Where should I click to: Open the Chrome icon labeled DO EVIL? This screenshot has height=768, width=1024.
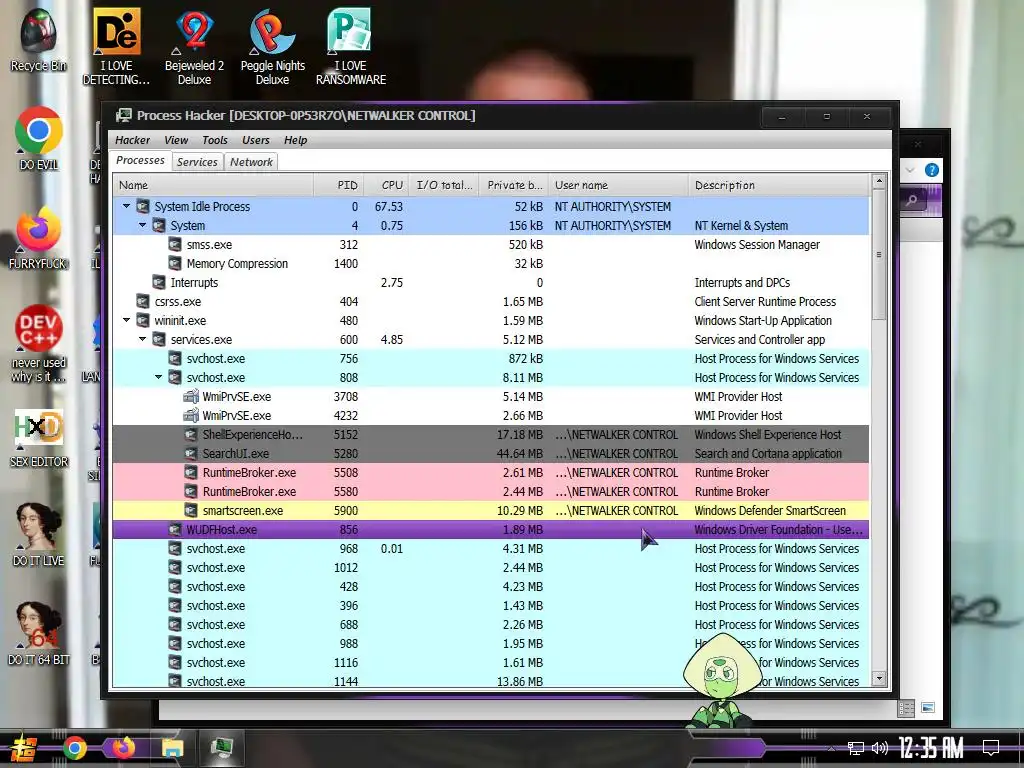(x=39, y=138)
